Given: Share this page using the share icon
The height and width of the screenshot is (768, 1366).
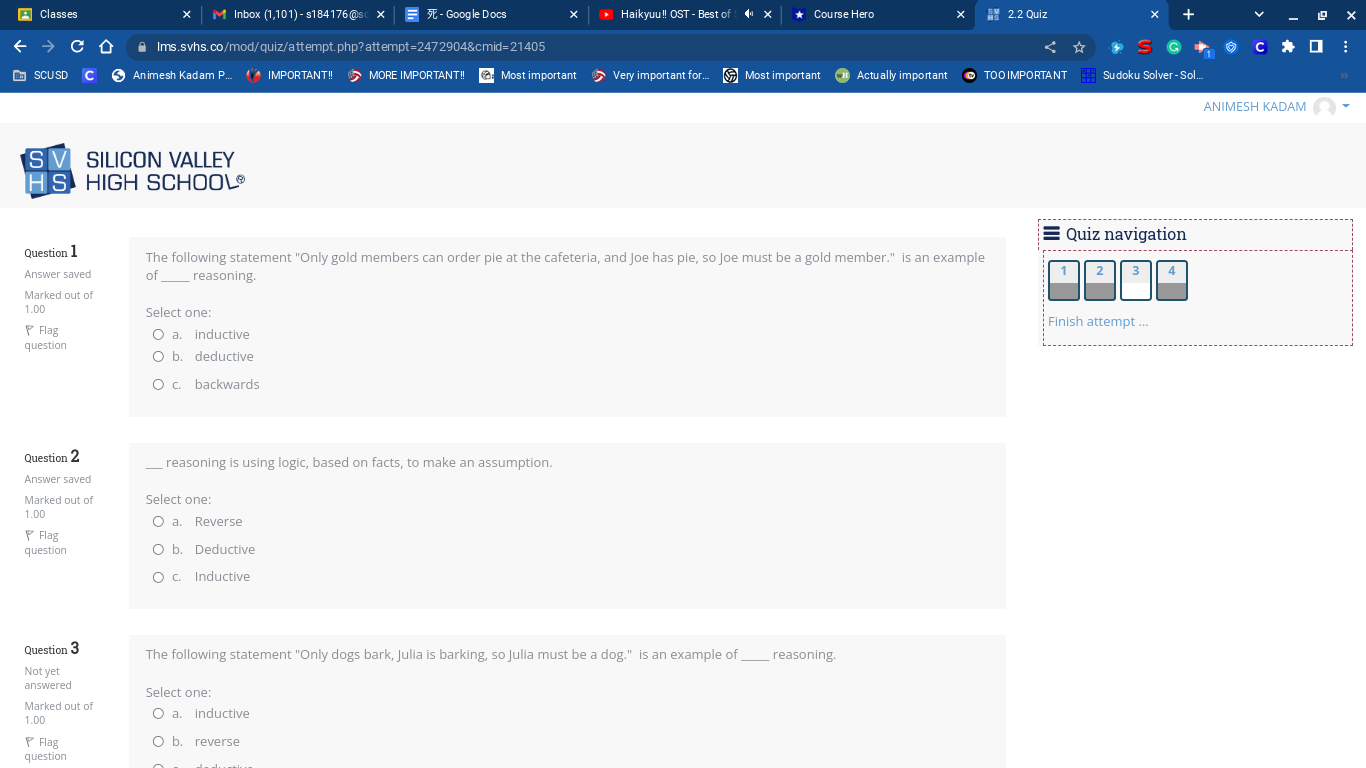Looking at the screenshot, I should click(1050, 47).
